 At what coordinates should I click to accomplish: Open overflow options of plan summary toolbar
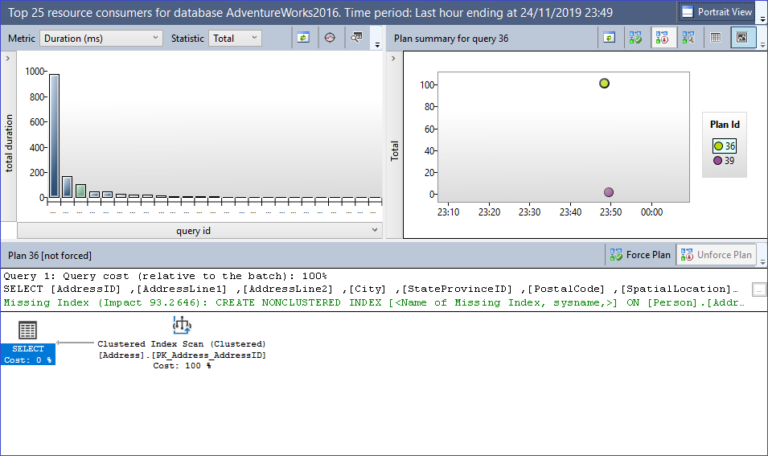763,45
